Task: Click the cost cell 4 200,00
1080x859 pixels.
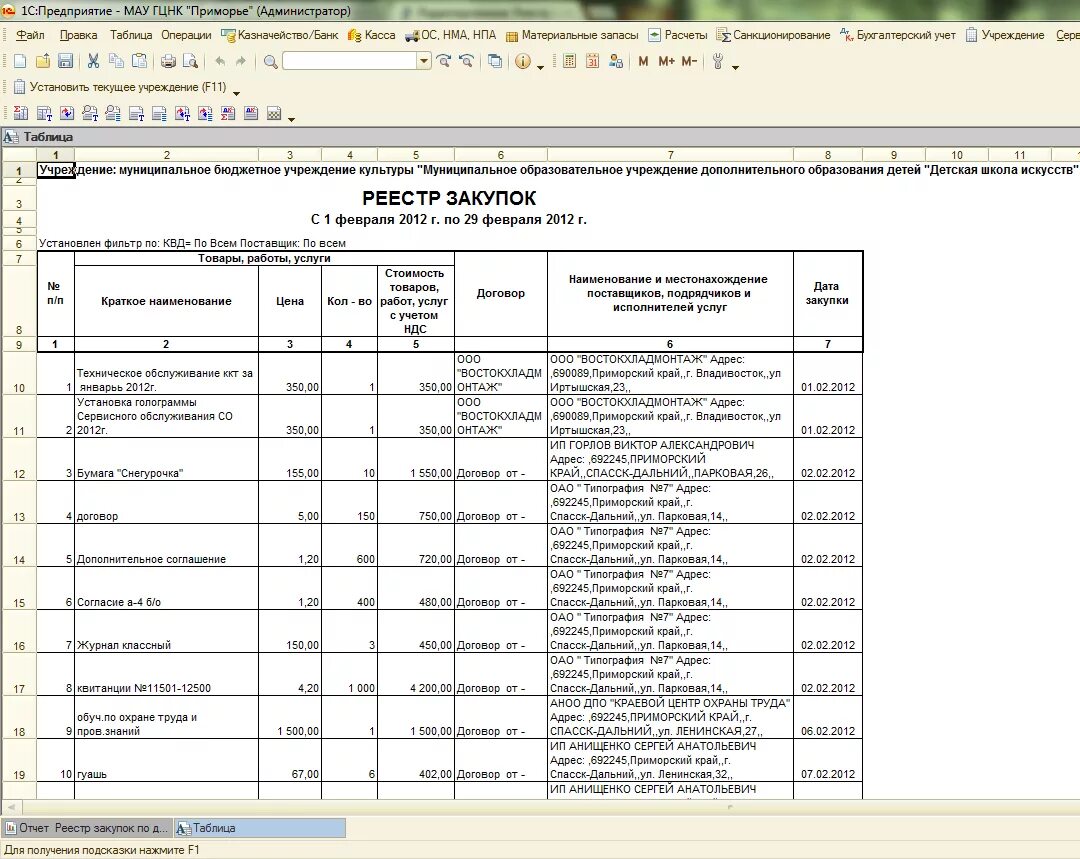Action: coord(415,674)
